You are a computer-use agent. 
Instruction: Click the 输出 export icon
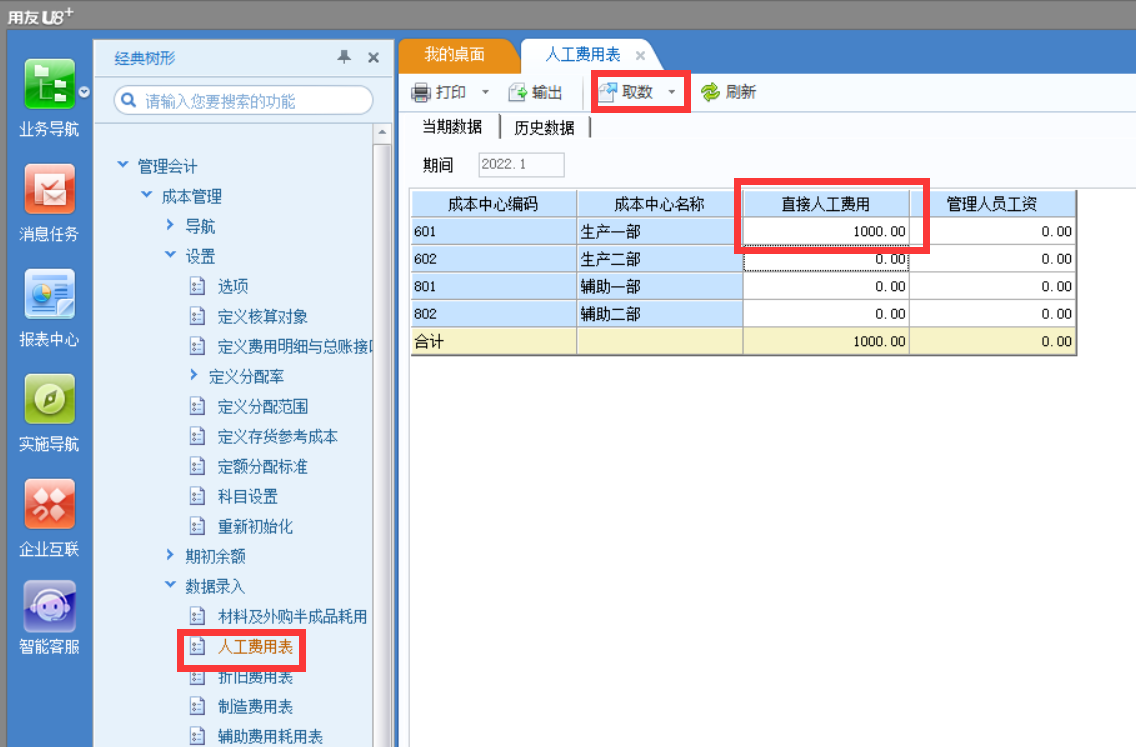pyautogui.click(x=517, y=92)
